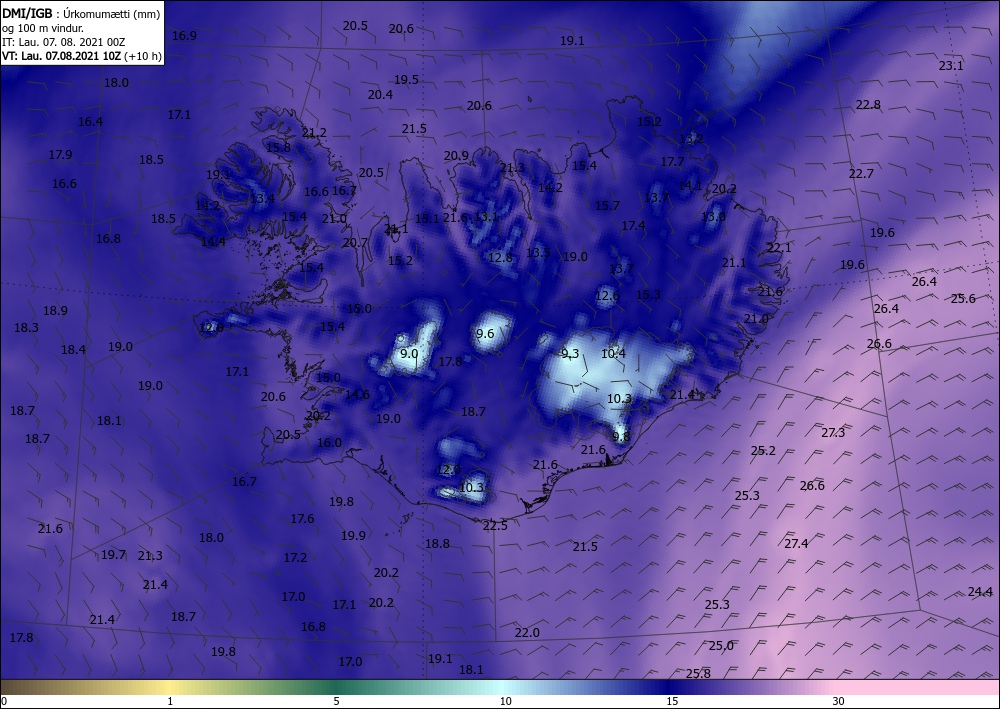Click the map value 19.9
This screenshot has height=709, width=1000.
tap(353, 536)
